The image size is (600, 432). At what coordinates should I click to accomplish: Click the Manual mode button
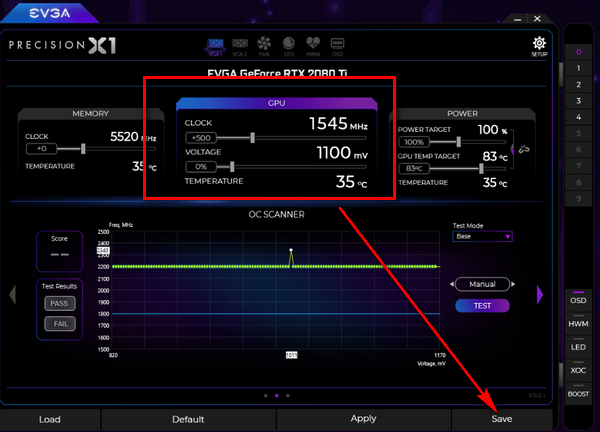482,284
